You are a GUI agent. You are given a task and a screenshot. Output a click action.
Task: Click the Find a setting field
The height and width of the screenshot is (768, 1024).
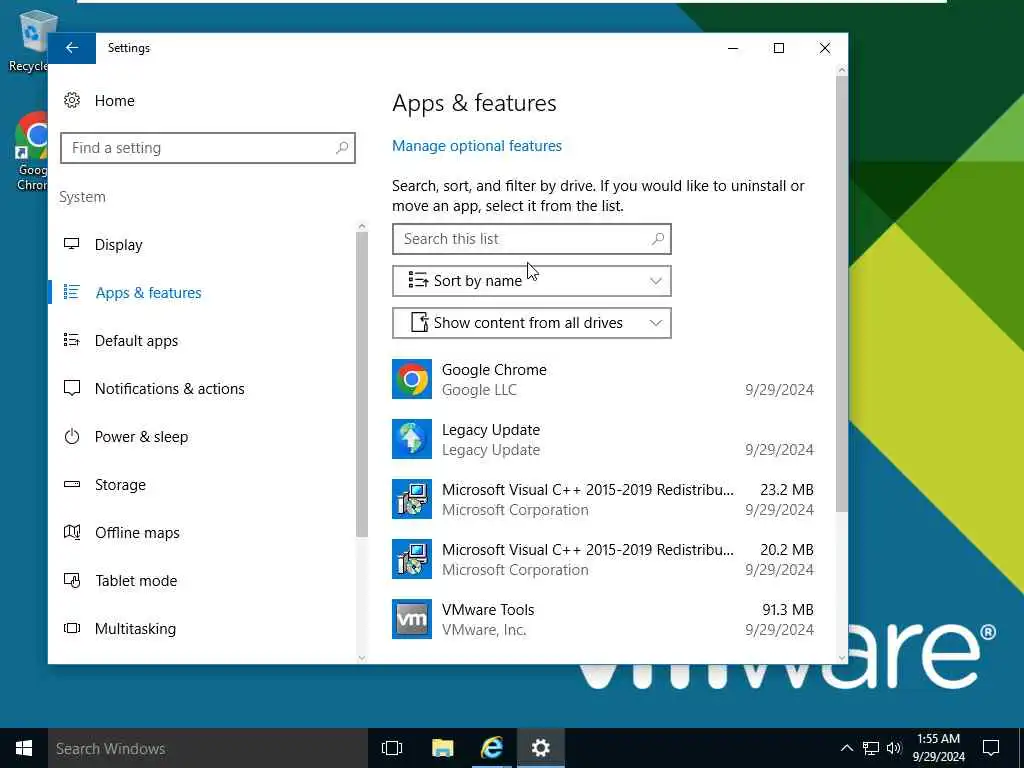coord(208,148)
